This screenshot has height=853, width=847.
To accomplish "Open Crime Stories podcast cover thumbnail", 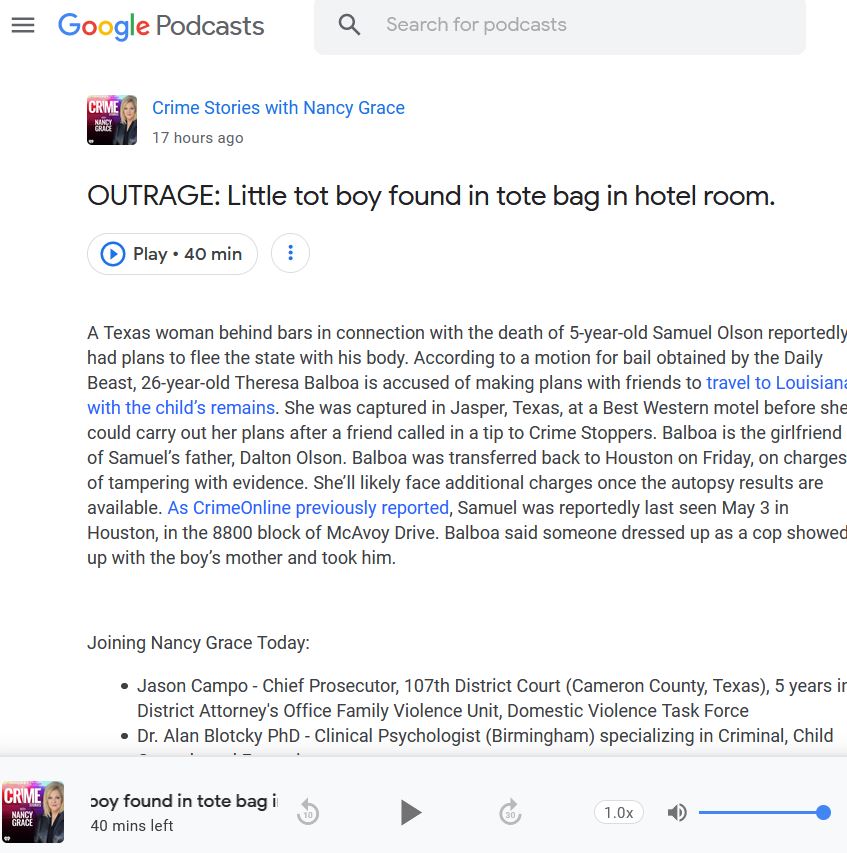I will click(x=112, y=121).
